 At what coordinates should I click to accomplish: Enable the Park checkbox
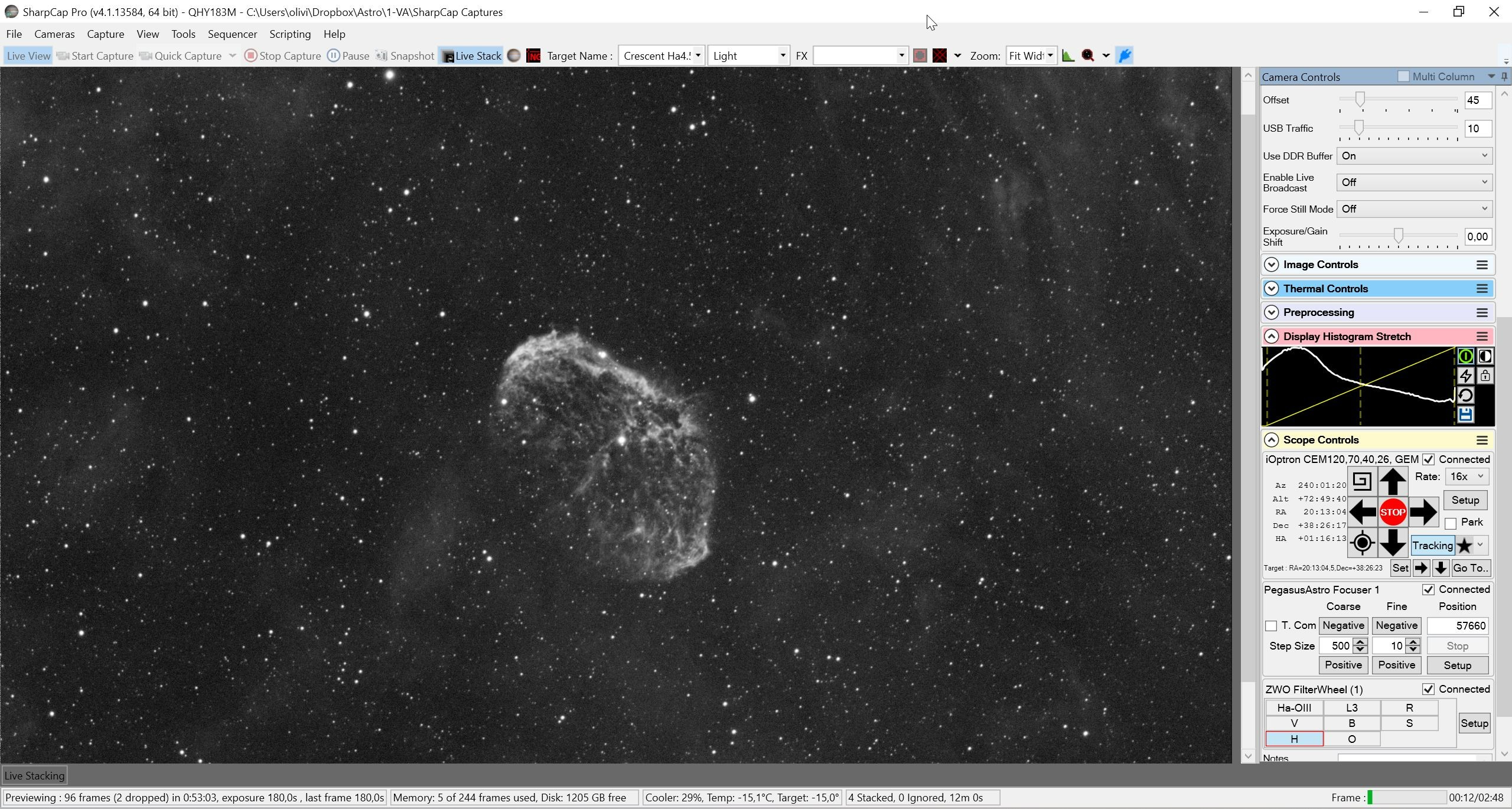coord(1451,523)
